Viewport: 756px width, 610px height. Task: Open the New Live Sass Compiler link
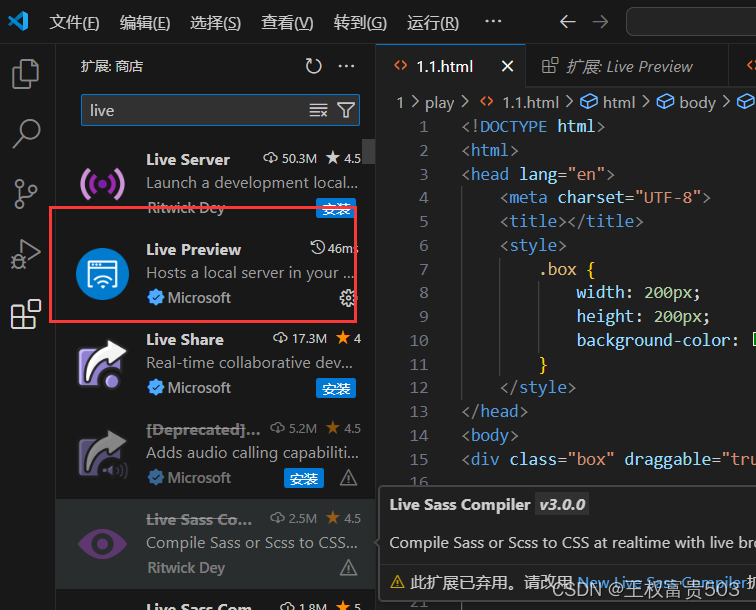663,583
